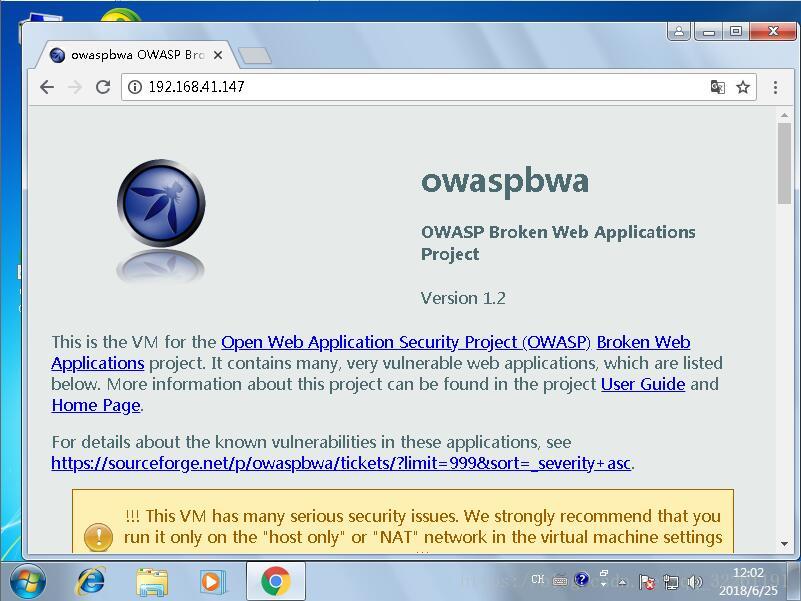Screen dimensions: 801x601
Task: Show hidden system tray icons
Action: point(622,582)
